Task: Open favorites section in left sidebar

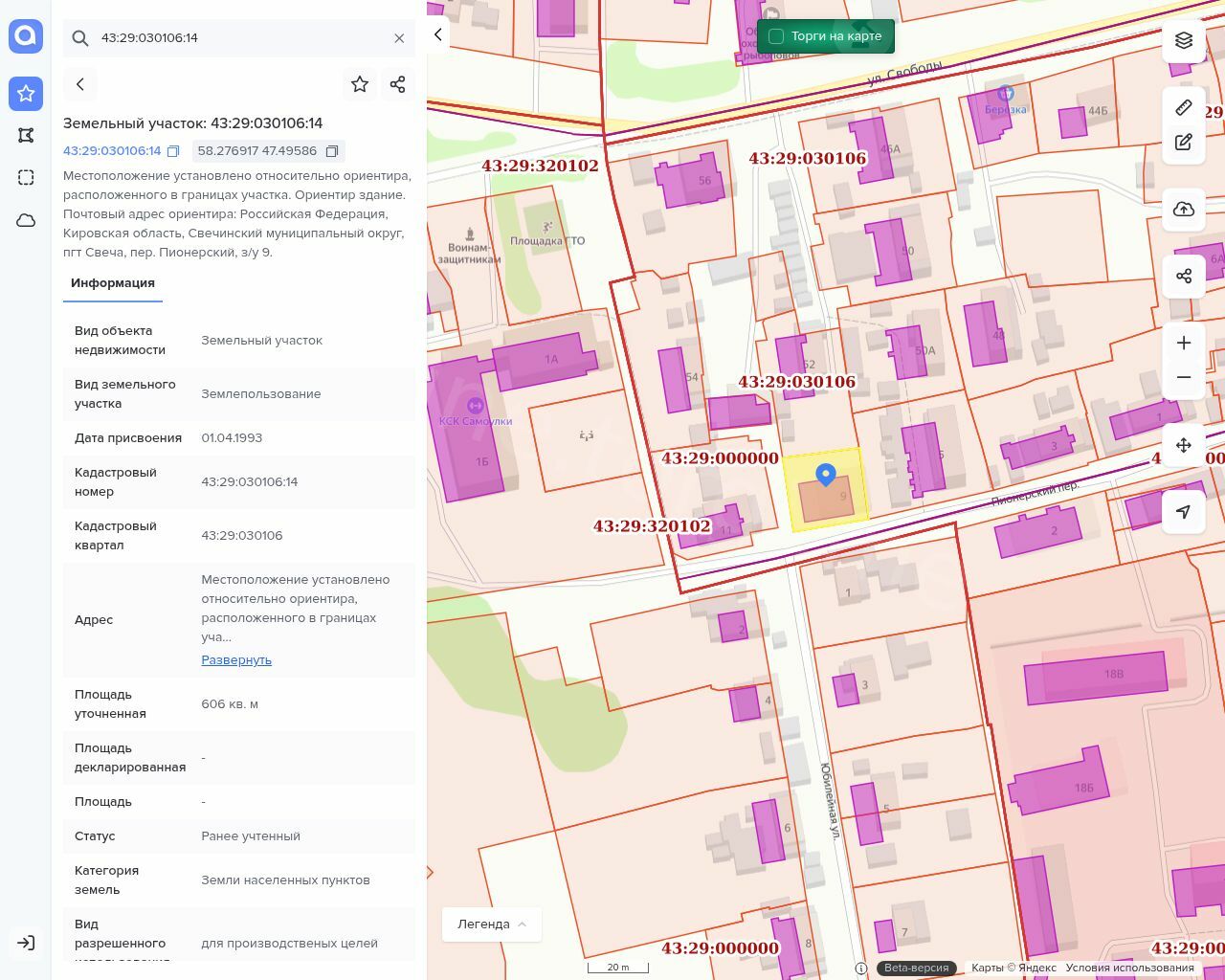Action: (26, 93)
